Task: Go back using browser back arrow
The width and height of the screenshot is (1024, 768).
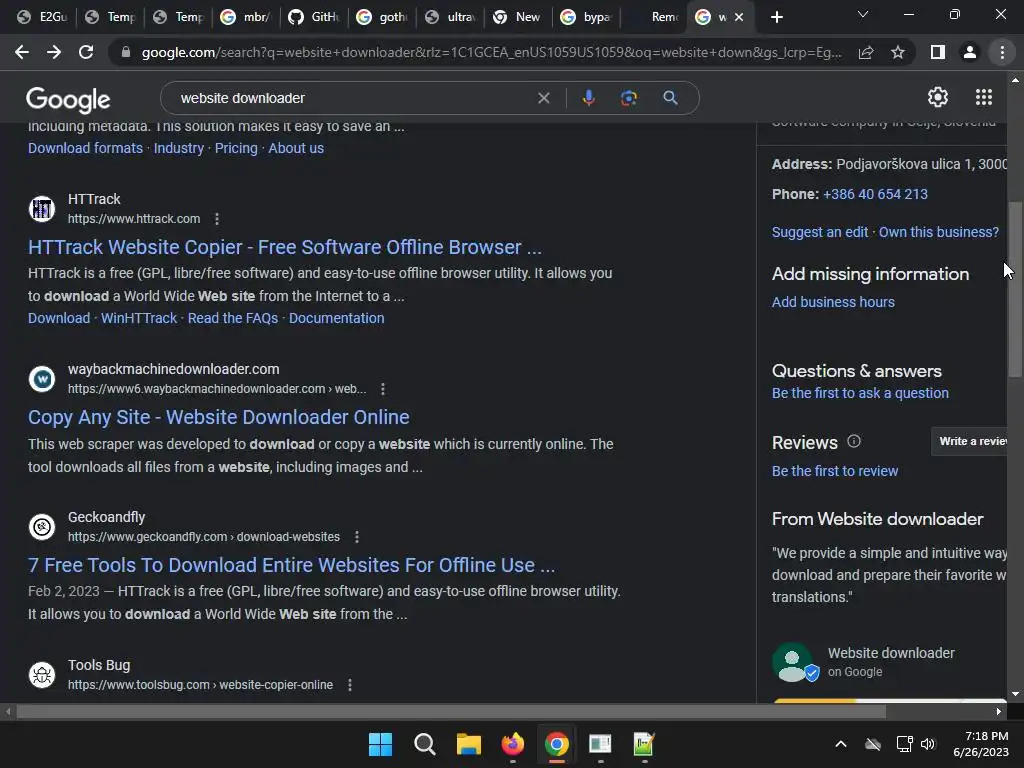Action: 22,52
